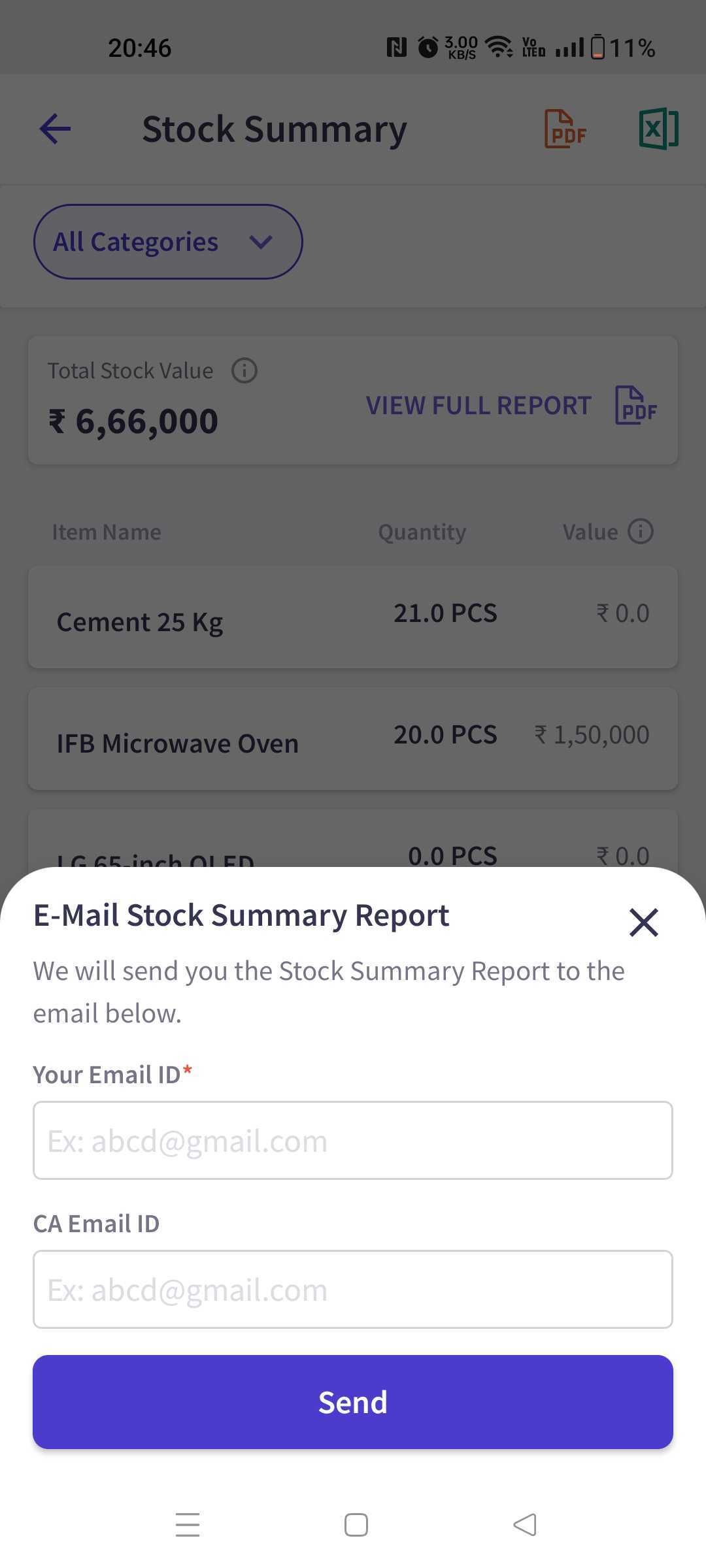
Task: Tap PDF icon beside View Full Report
Action: (636, 405)
